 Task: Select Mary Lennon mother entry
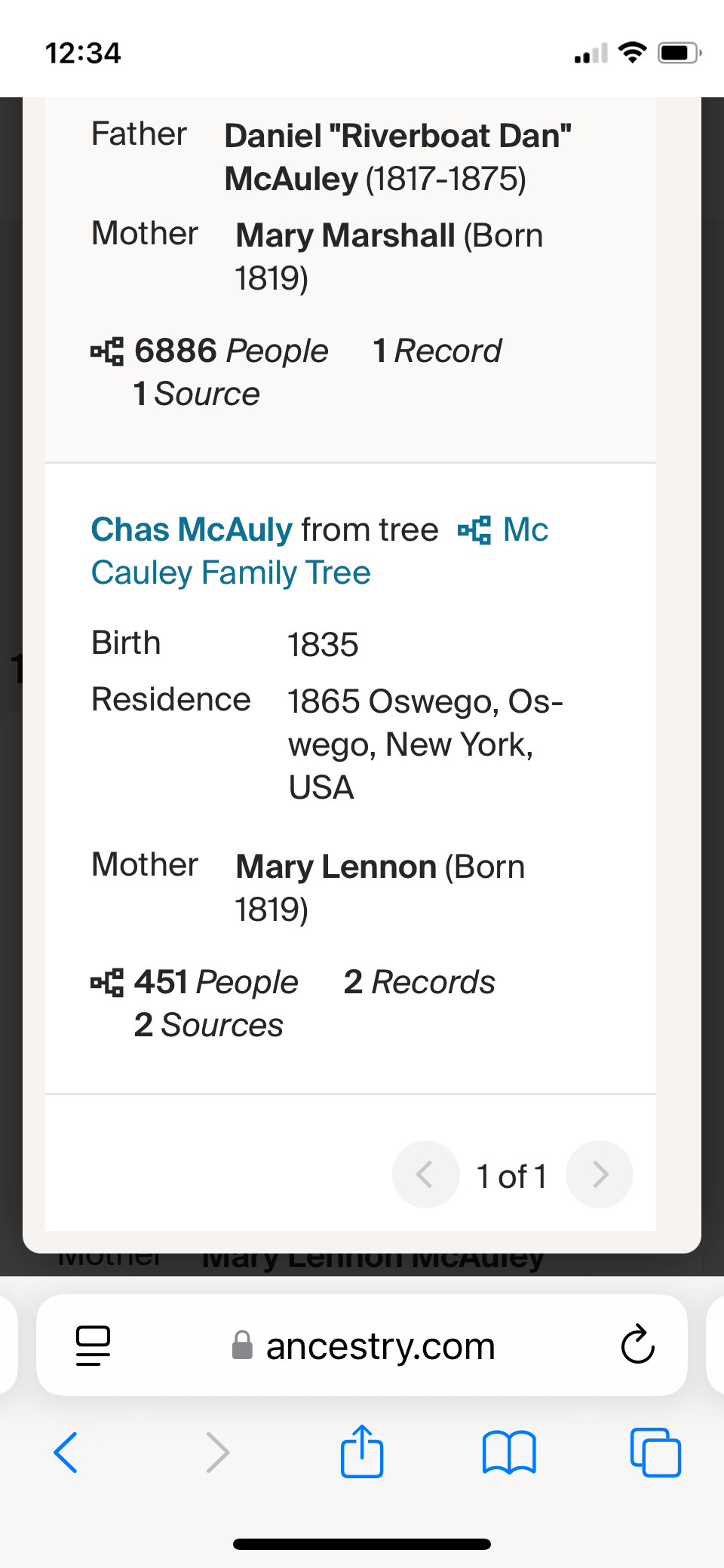336,867
